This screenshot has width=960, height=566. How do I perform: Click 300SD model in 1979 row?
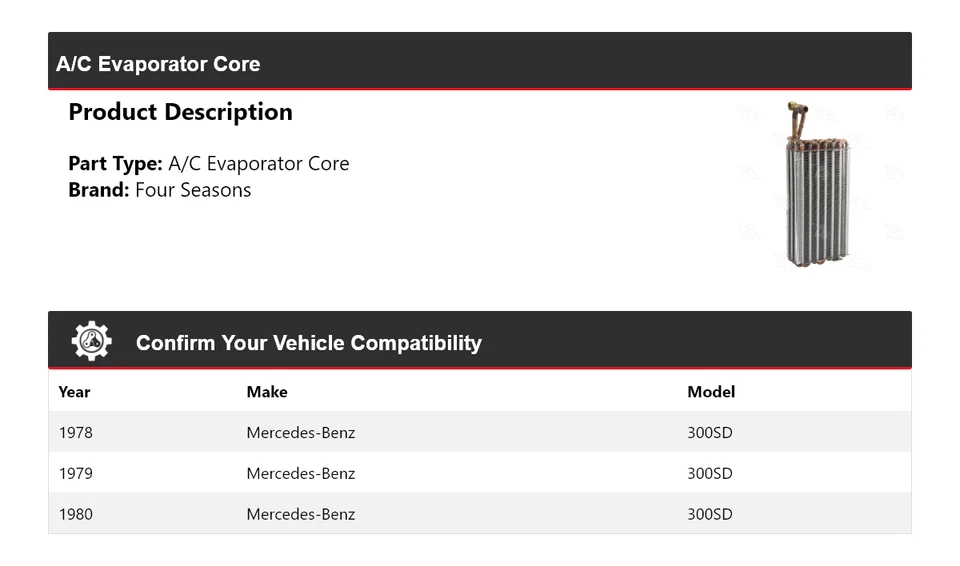click(709, 474)
